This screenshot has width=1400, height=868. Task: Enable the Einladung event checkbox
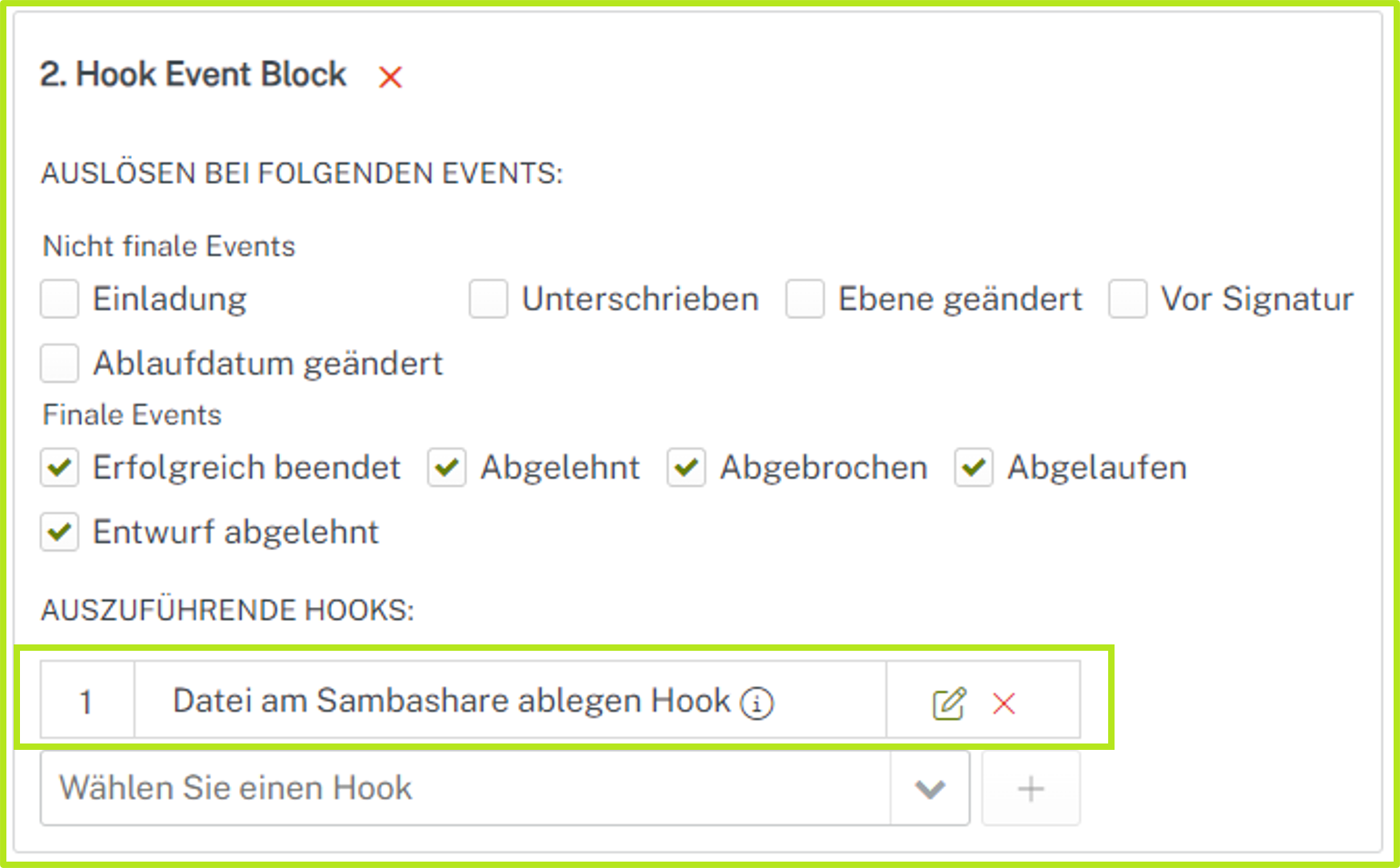[60, 299]
